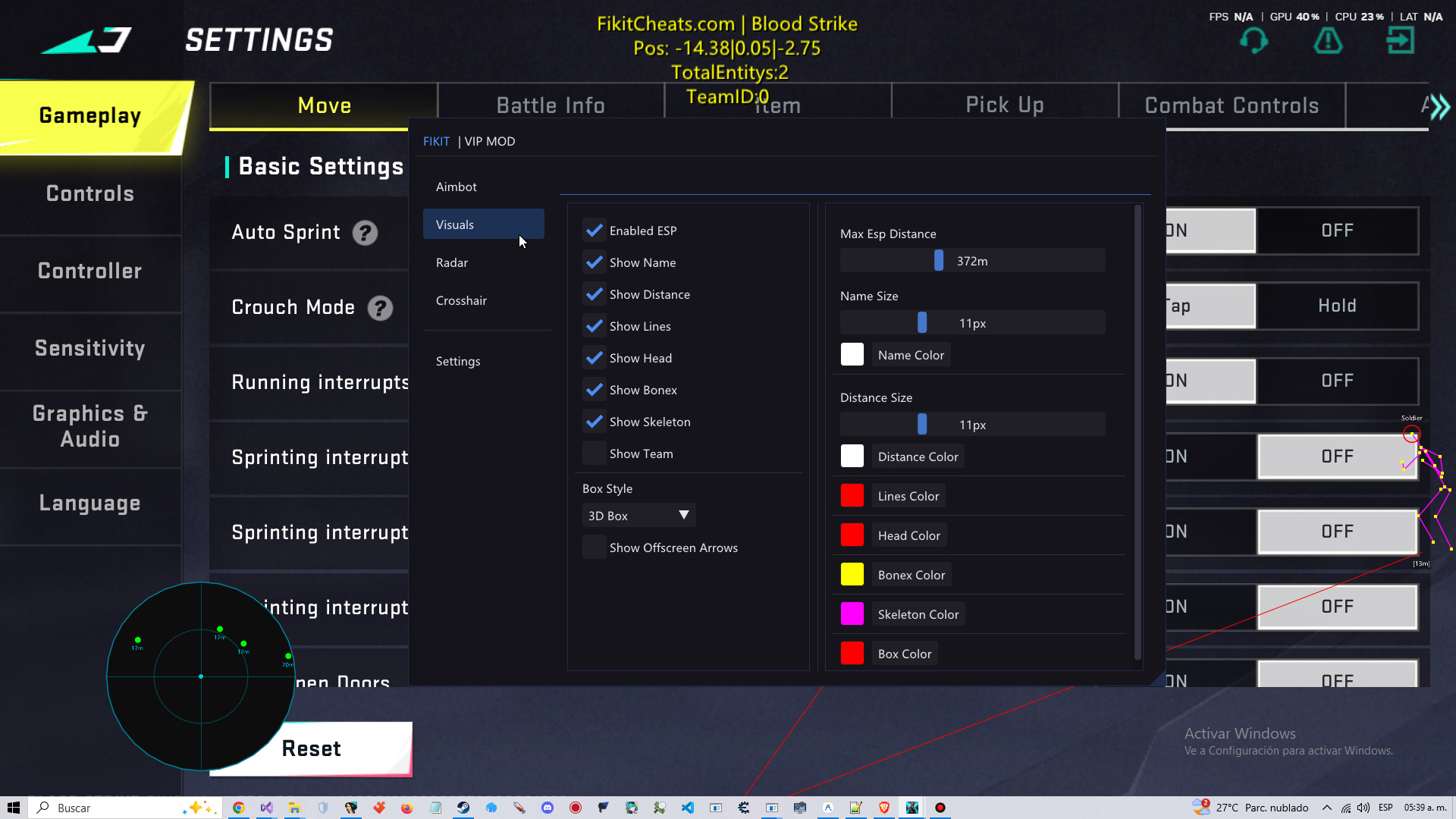Adjust the Max Esp Distance slider
Screen dimensions: 1456x819
tap(972, 261)
